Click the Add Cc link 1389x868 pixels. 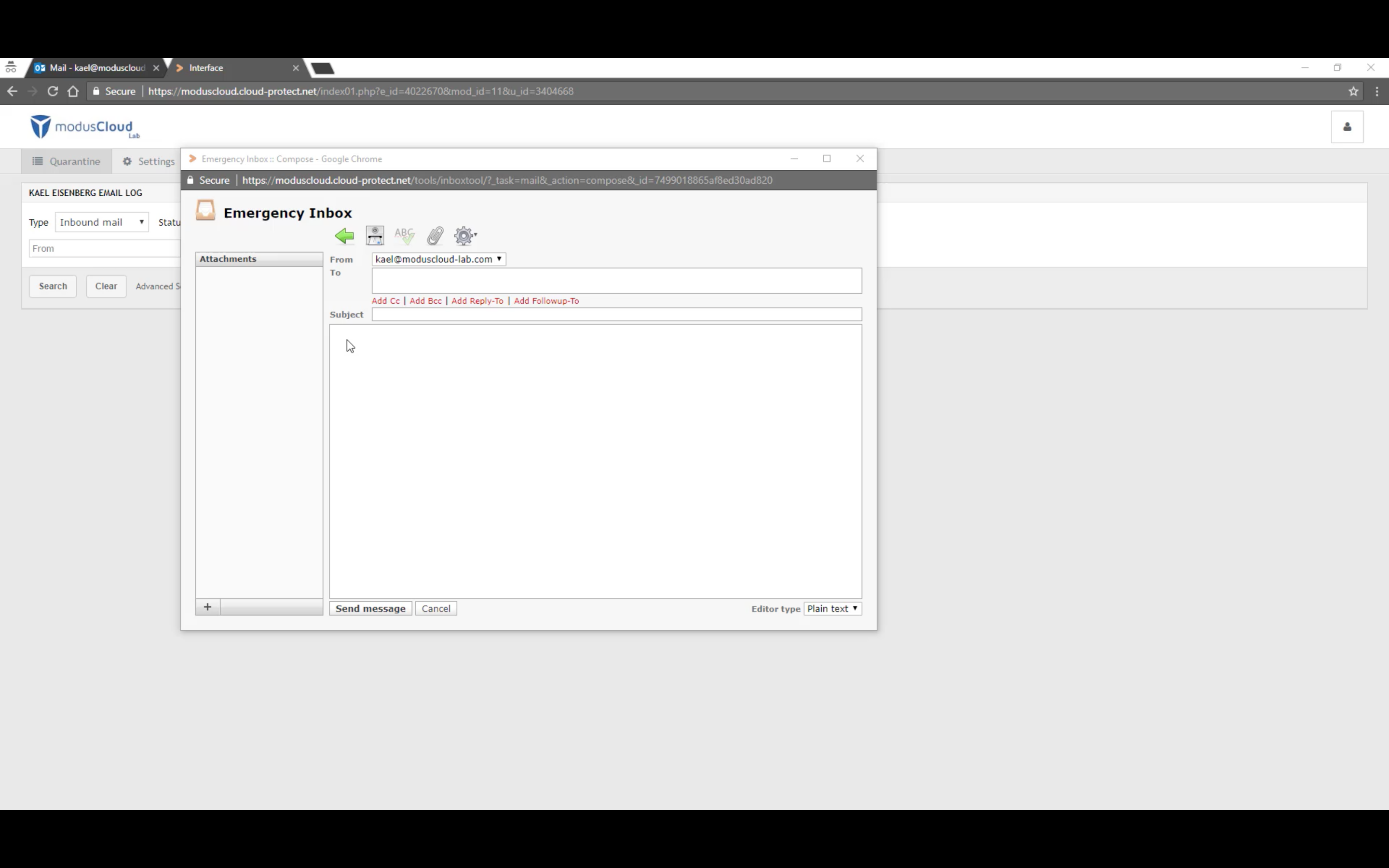click(x=386, y=300)
